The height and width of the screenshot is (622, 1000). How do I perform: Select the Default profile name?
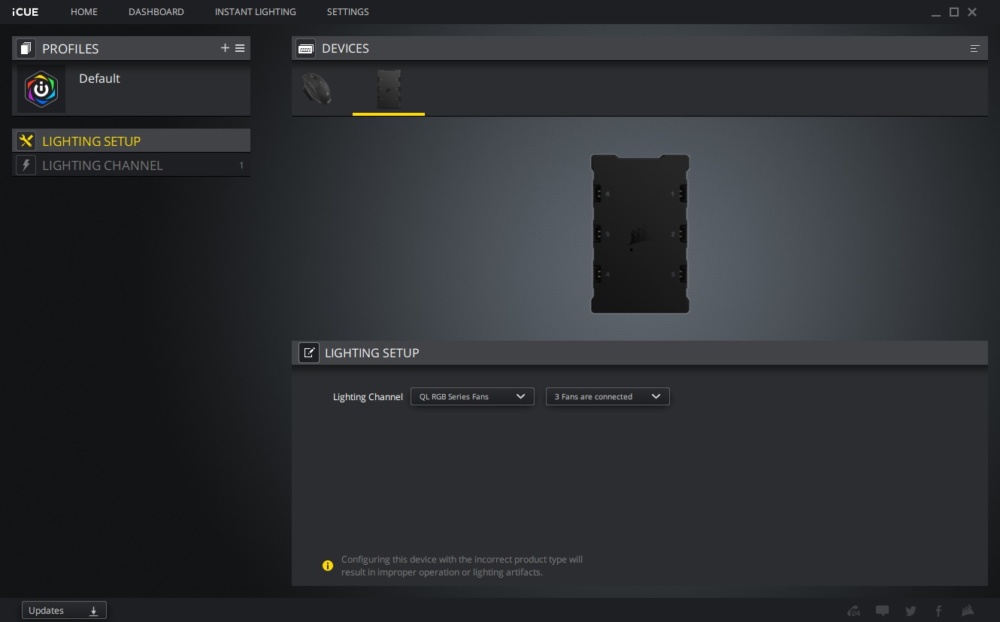click(99, 78)
